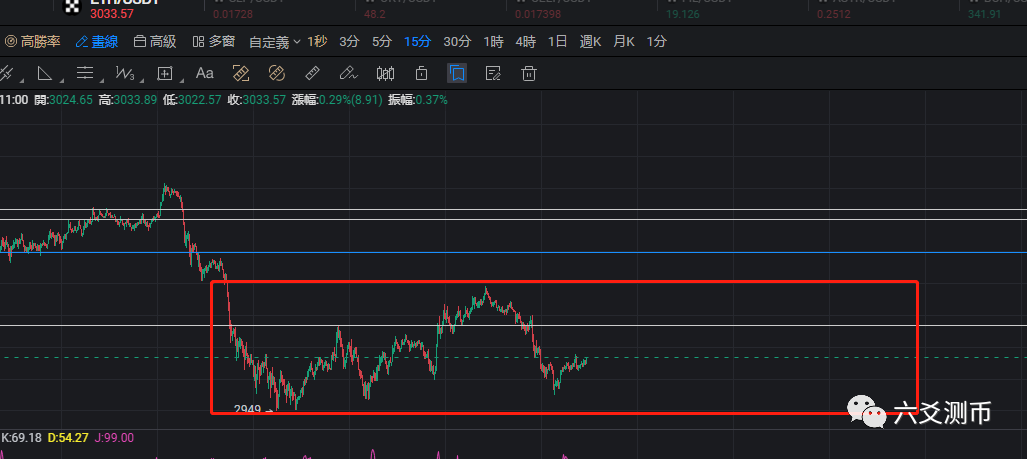This screenshot has height=459, width=1027.
Task: Switch to the 1秒 timeframe
Action: pyautogui.click(x=317, y=42)
